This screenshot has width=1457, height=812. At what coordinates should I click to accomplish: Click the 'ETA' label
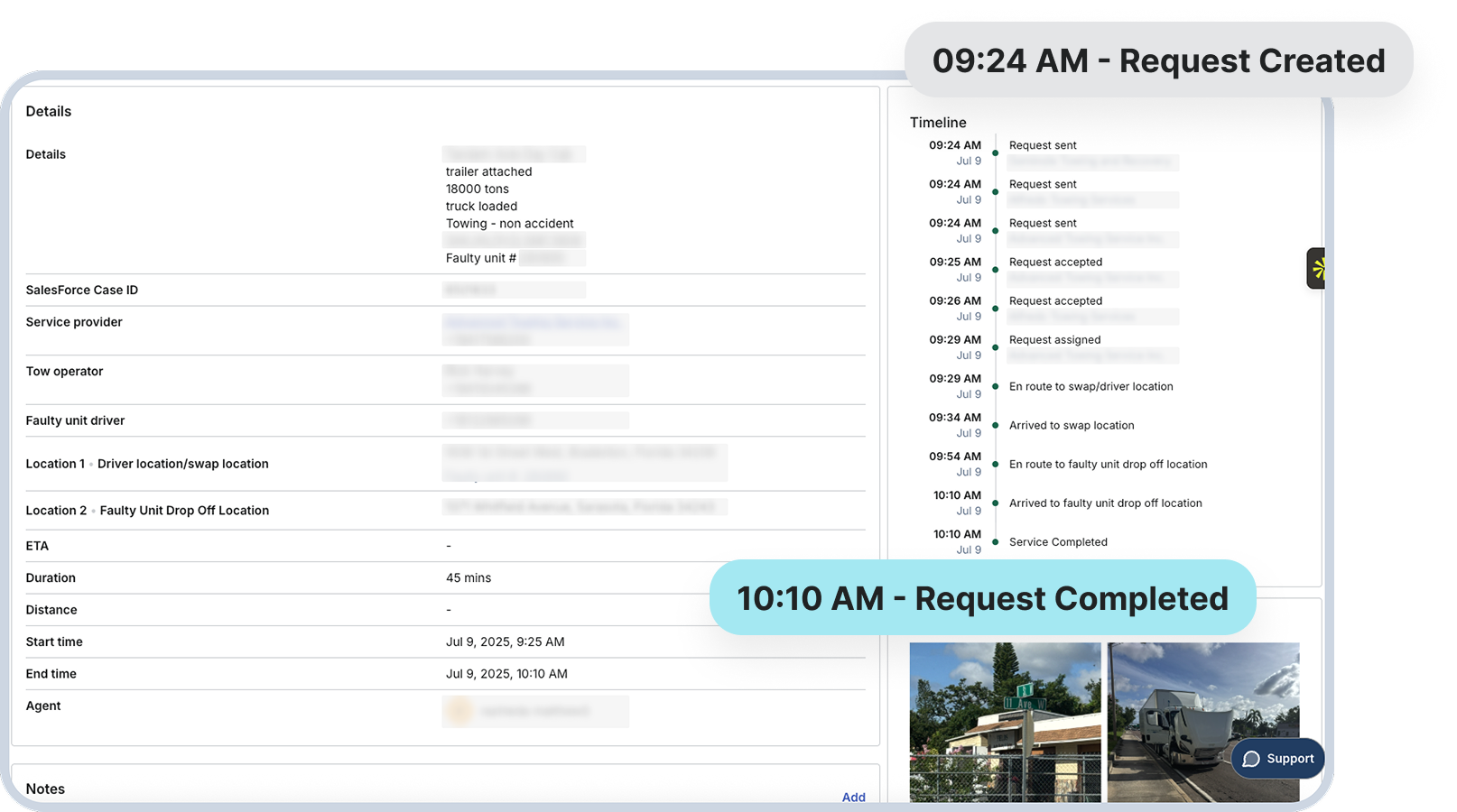(x=37, y=546)
